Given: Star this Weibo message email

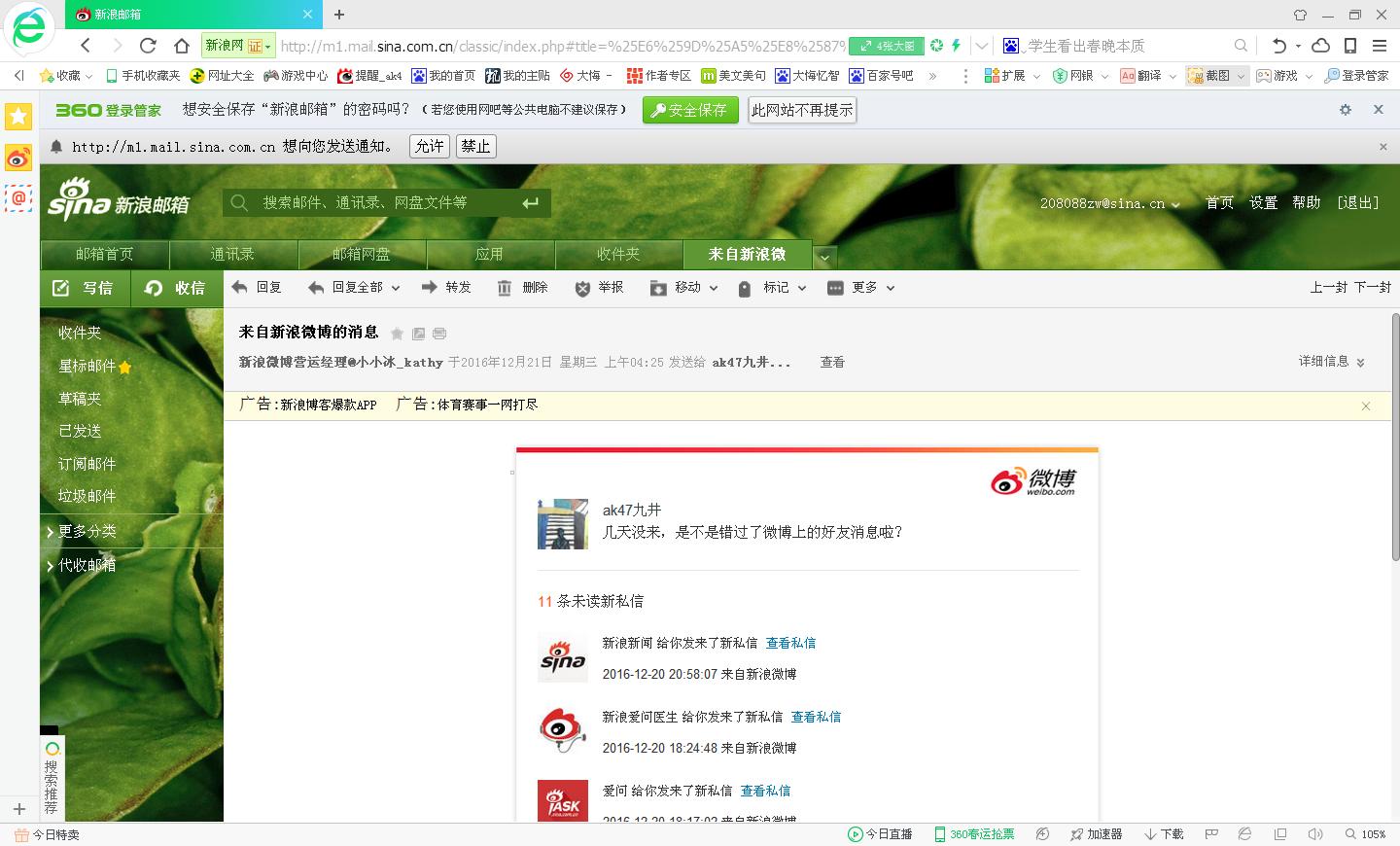Looking at the screenshot, I should 397,334.
